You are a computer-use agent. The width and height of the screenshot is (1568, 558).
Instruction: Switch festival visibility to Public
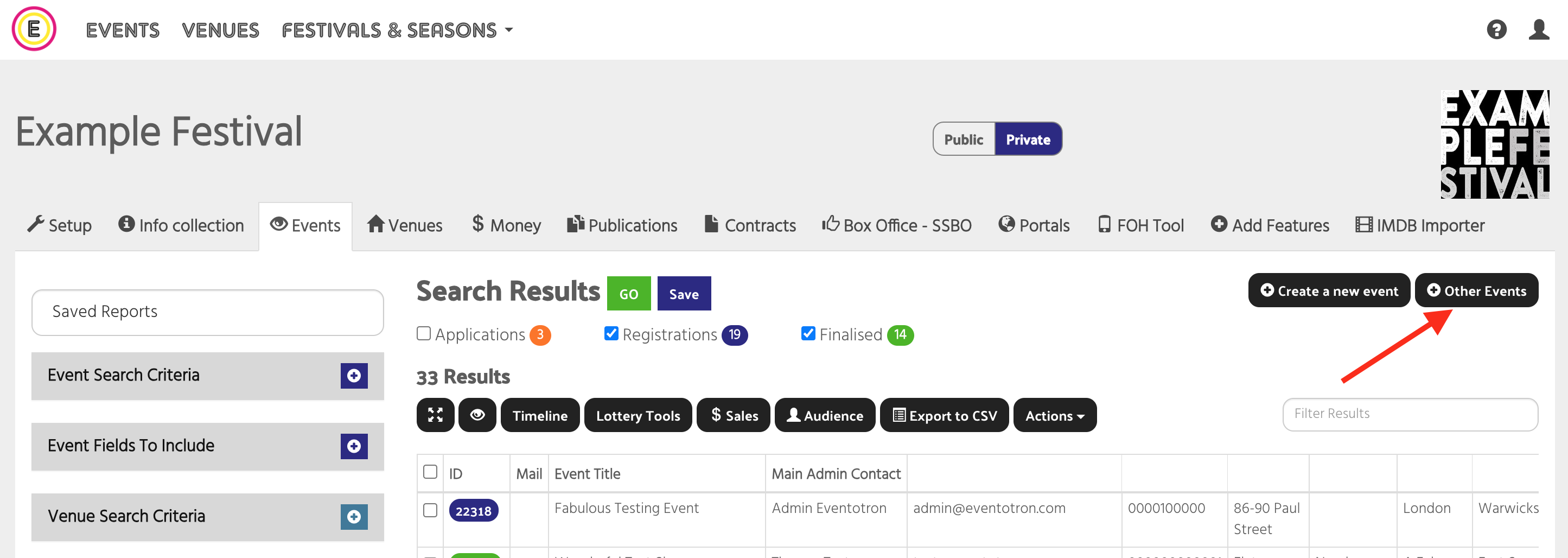[964, 139]
